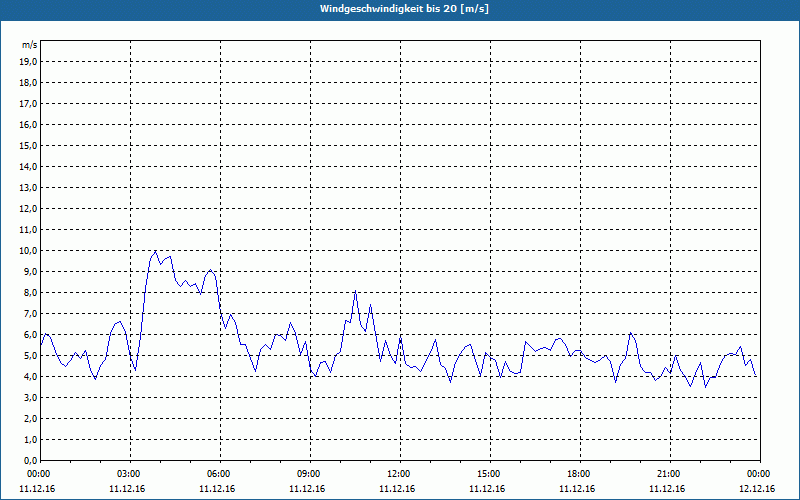Click the '17,0' y-axis value
Screen dimensions: 800x500
[x=28, y=104]
